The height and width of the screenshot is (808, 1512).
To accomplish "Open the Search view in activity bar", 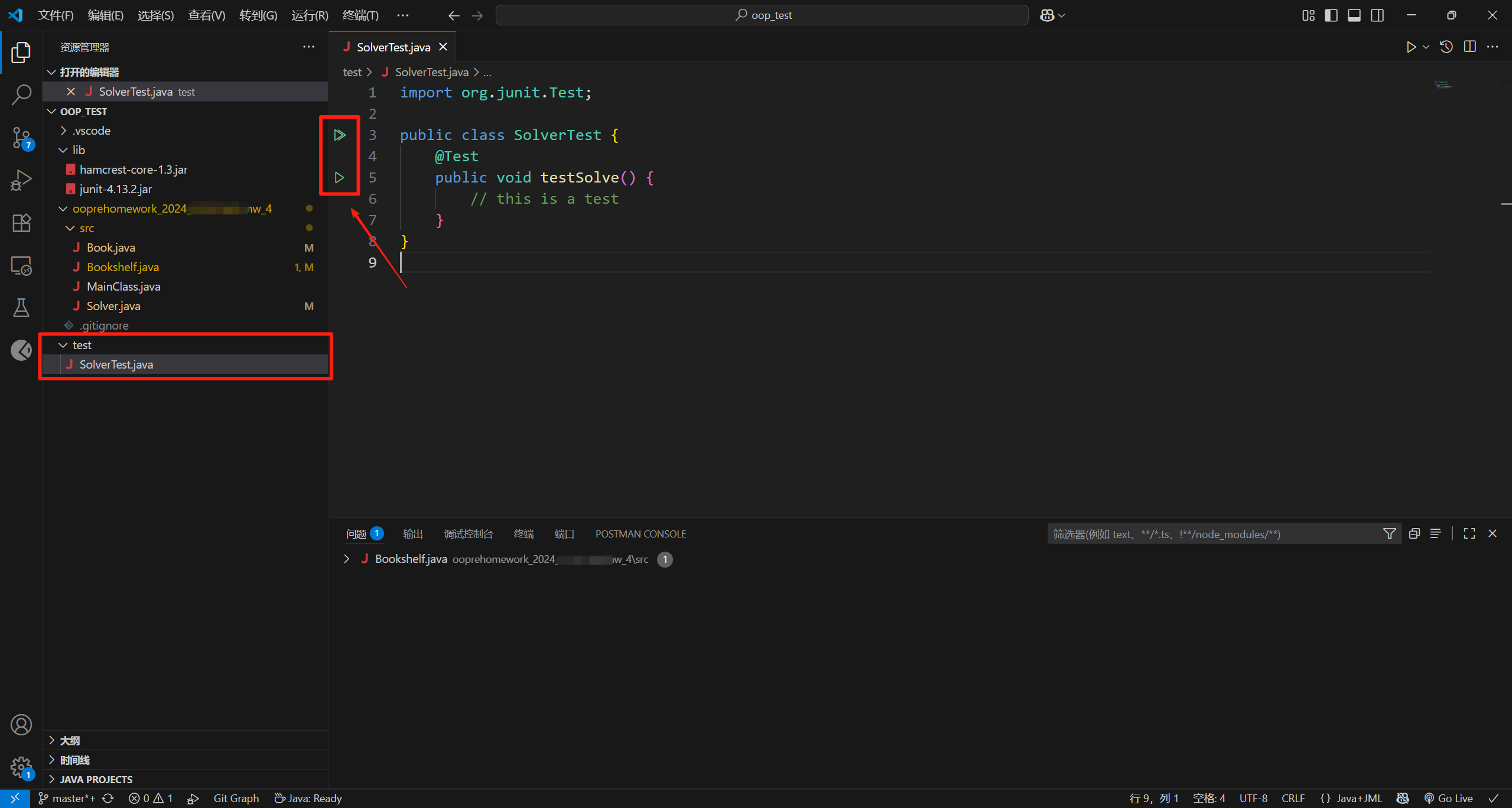I will (21, 95).
